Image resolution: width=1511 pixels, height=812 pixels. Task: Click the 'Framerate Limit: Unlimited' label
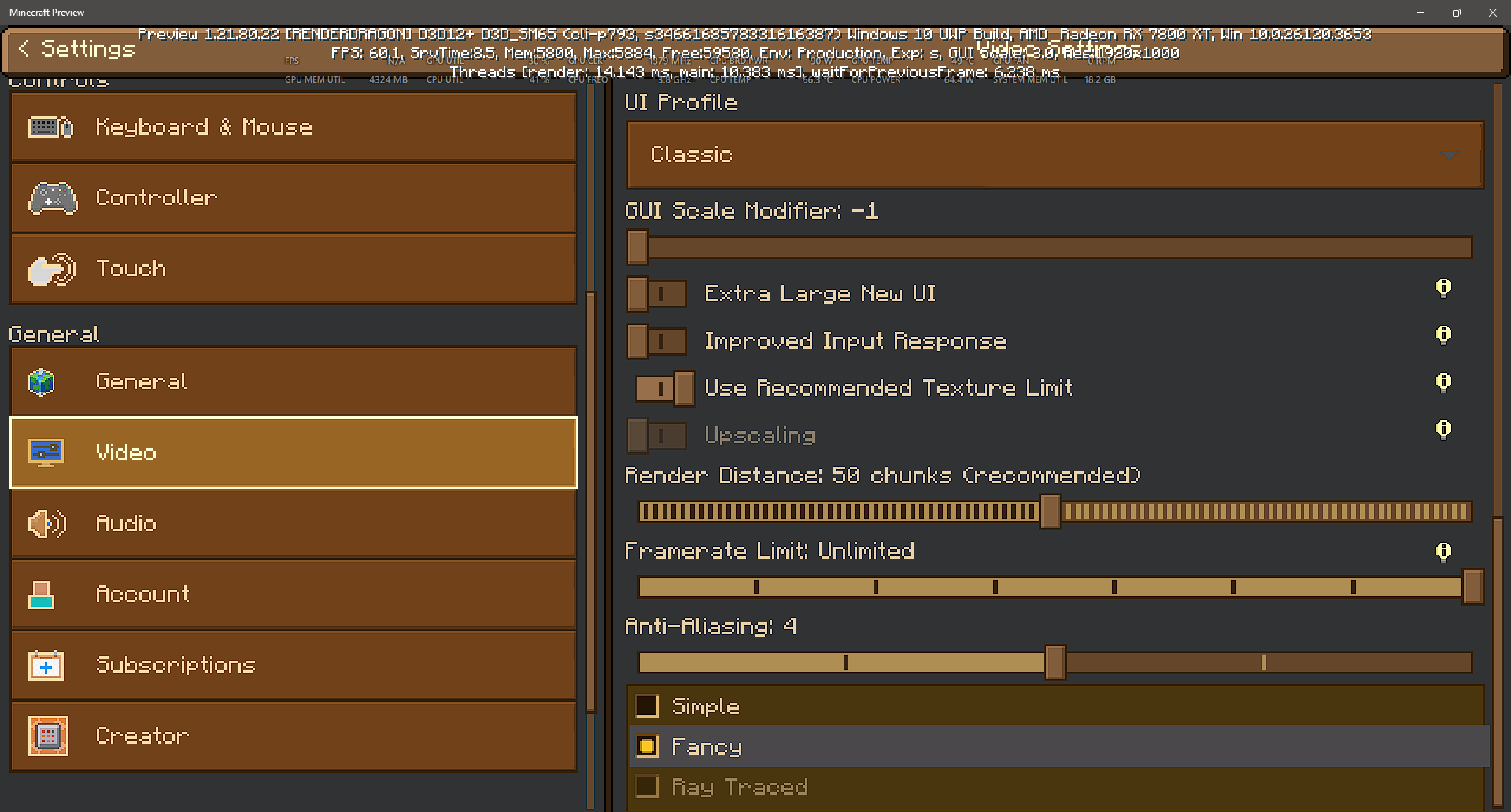tap(769, 551)
